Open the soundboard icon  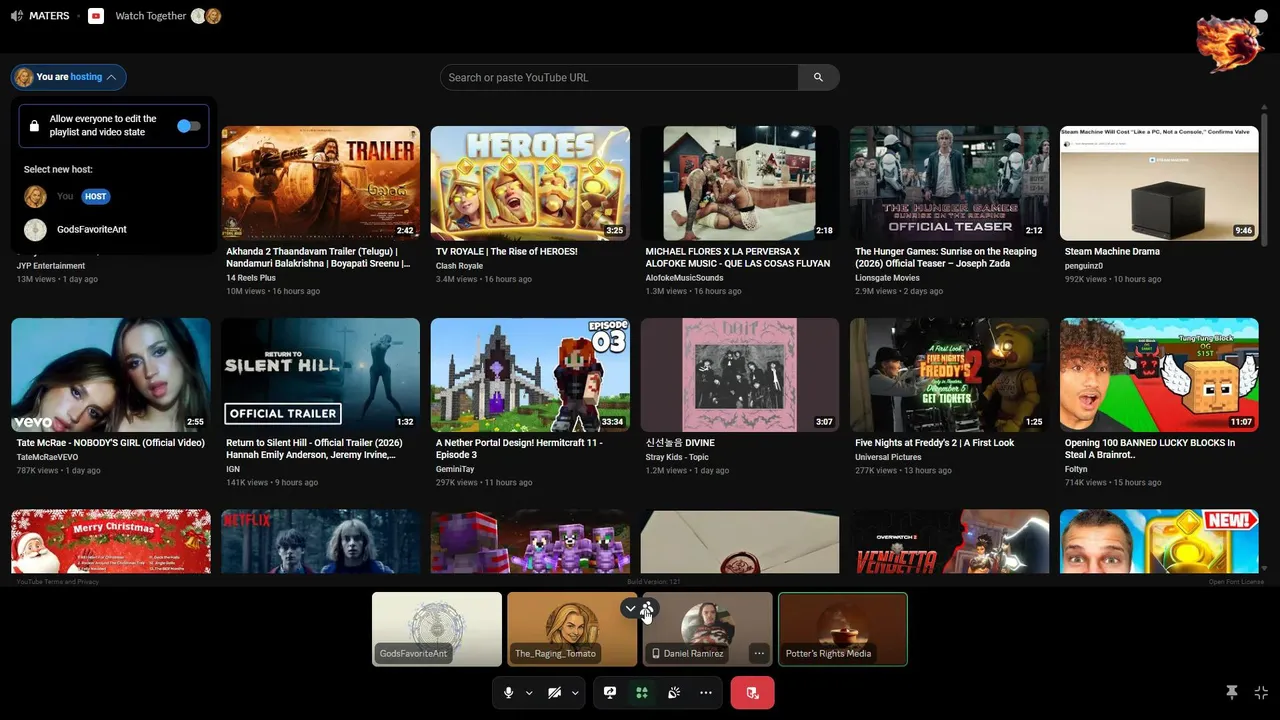tap(674, 693)
